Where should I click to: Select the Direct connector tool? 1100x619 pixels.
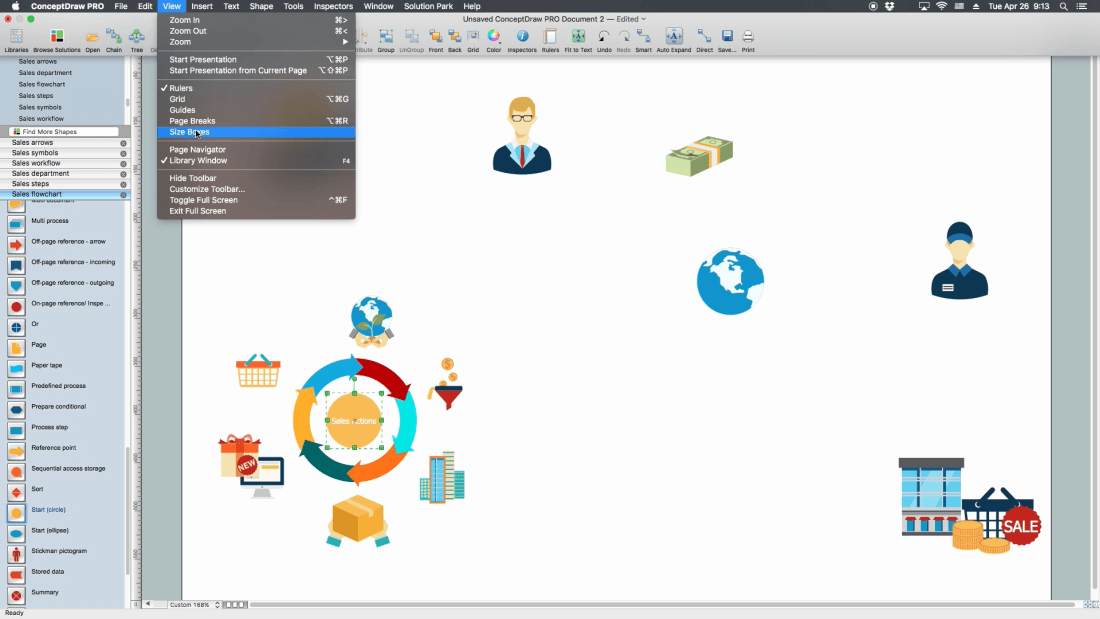704,40
